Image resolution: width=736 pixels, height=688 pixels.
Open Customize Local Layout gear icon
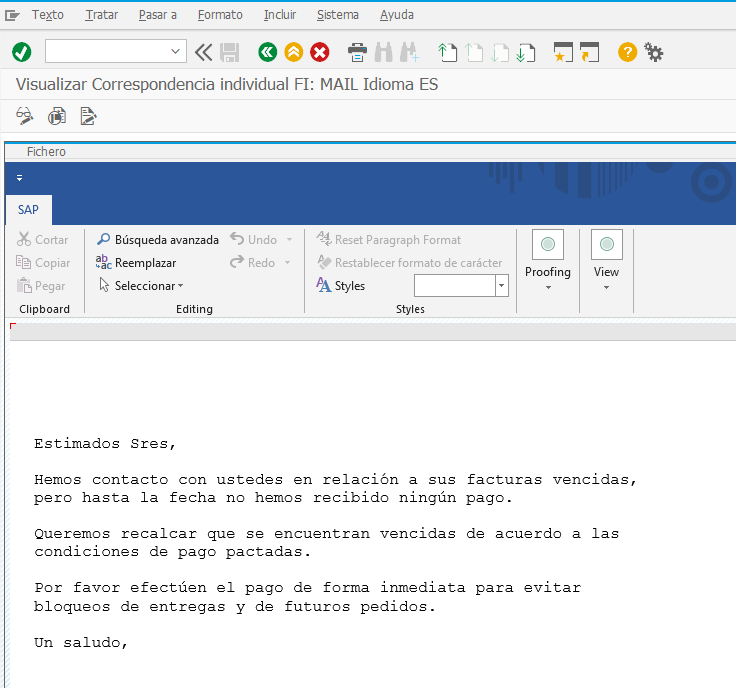653,52
